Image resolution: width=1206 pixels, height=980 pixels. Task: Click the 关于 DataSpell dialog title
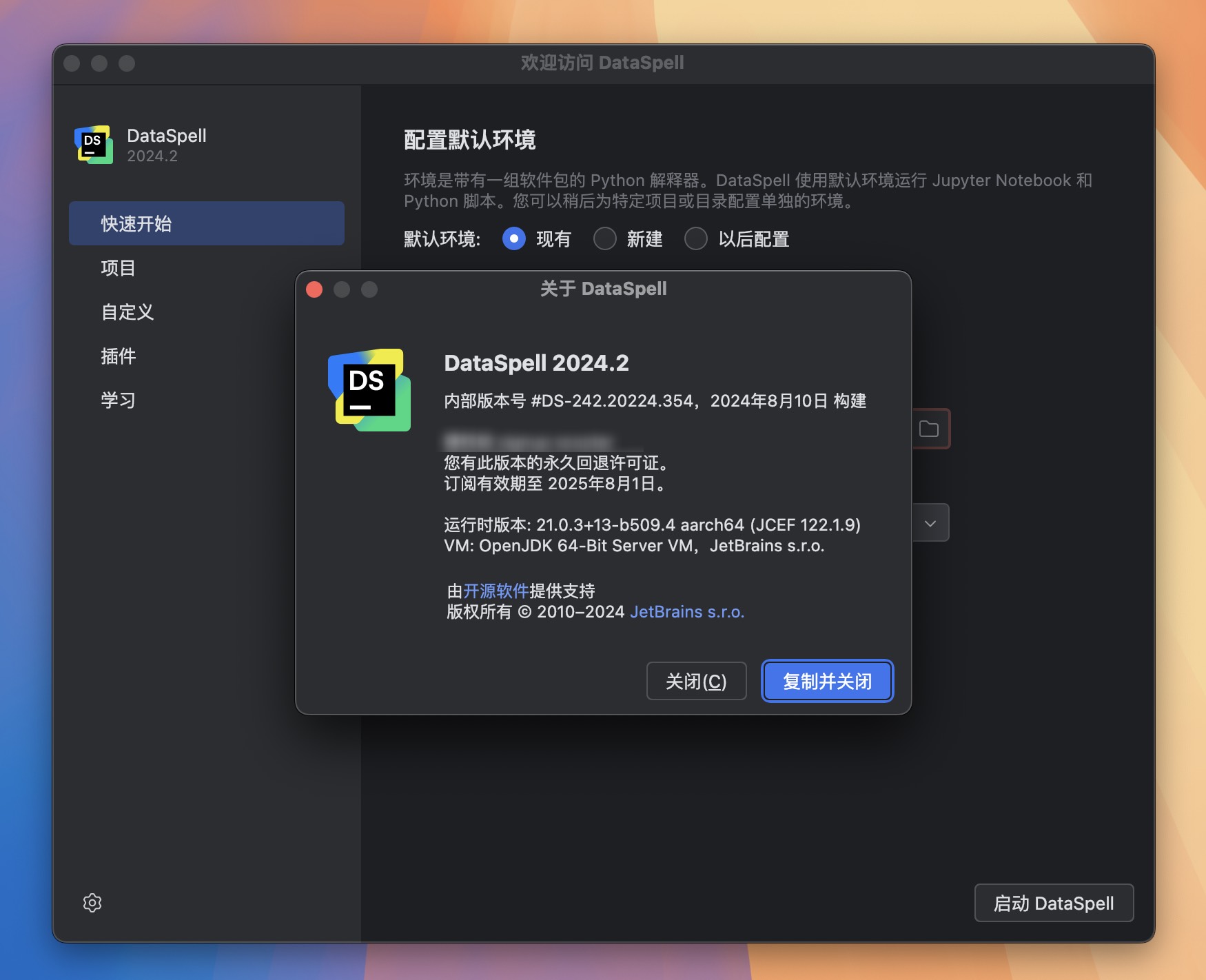(603, 289)
